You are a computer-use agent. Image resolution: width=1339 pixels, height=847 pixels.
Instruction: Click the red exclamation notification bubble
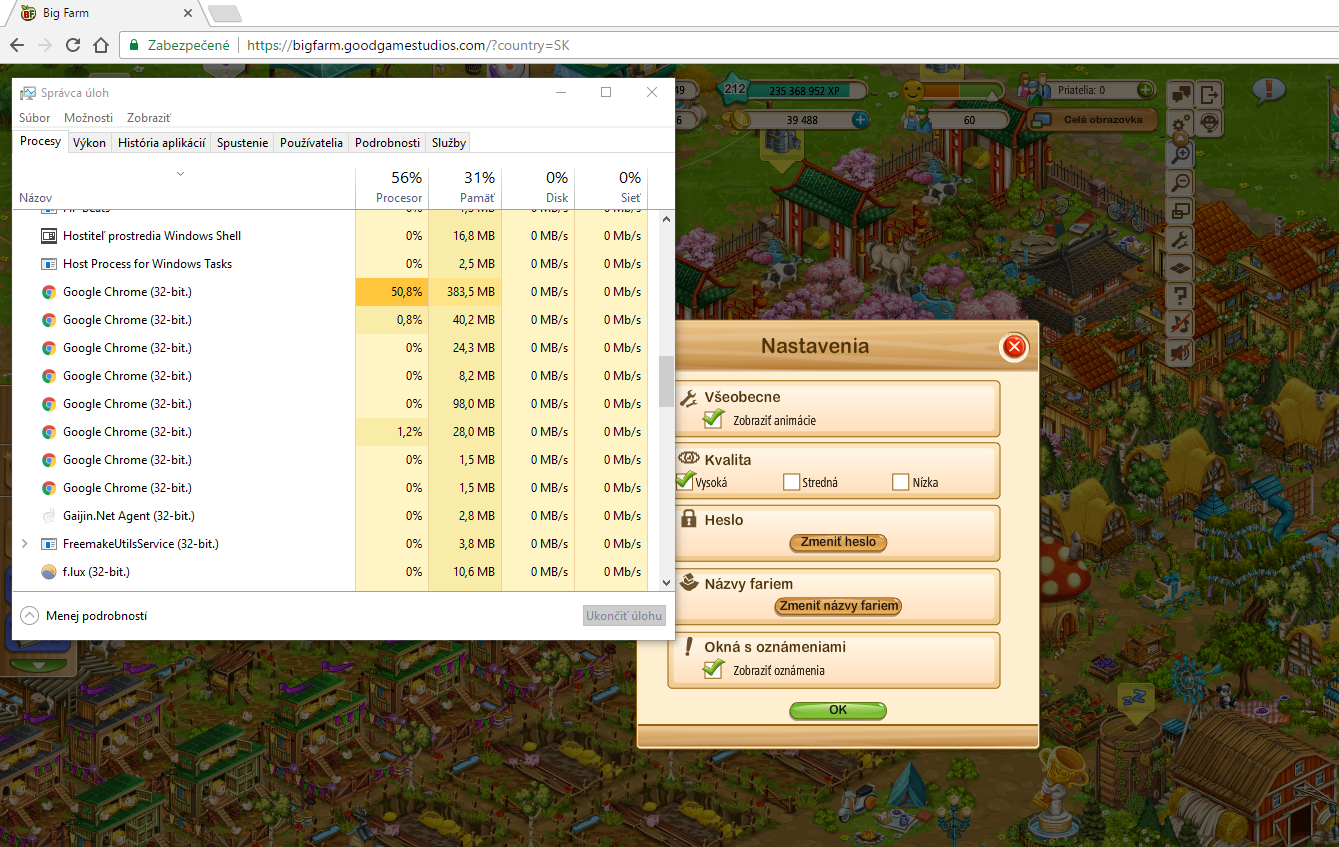[x=1268, y=91]
